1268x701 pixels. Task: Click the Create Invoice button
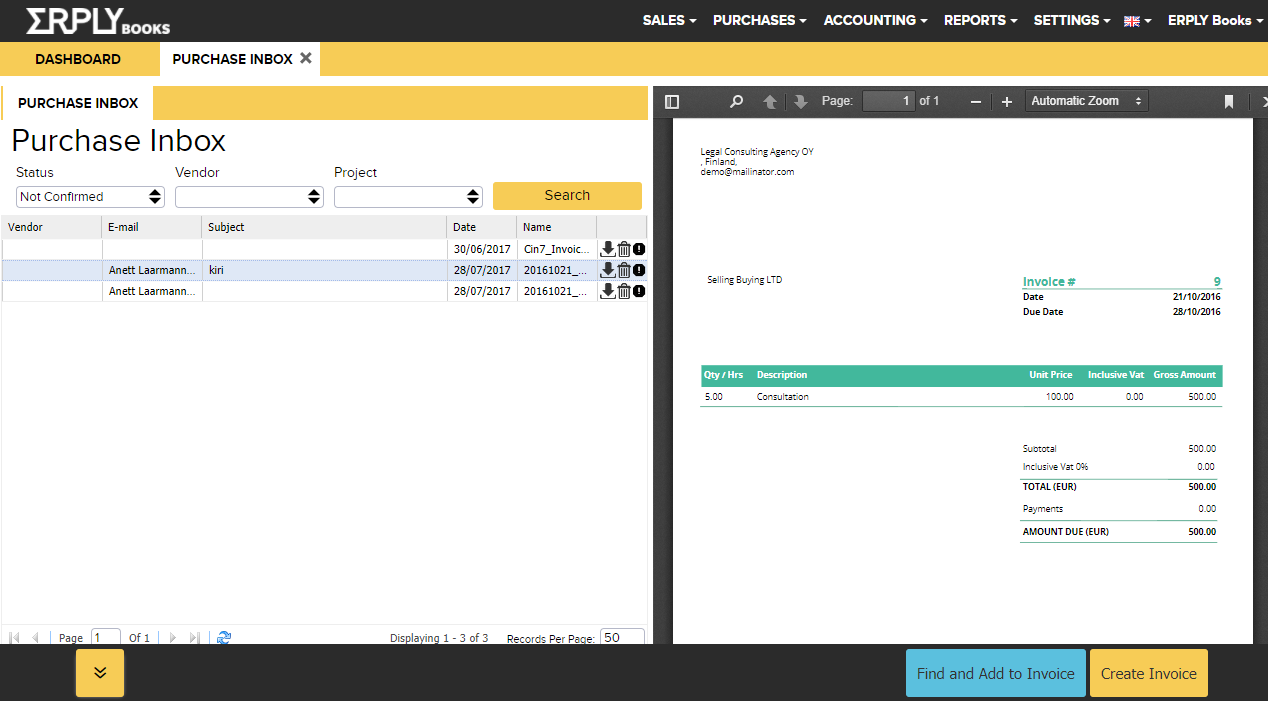click(1148, 673)
